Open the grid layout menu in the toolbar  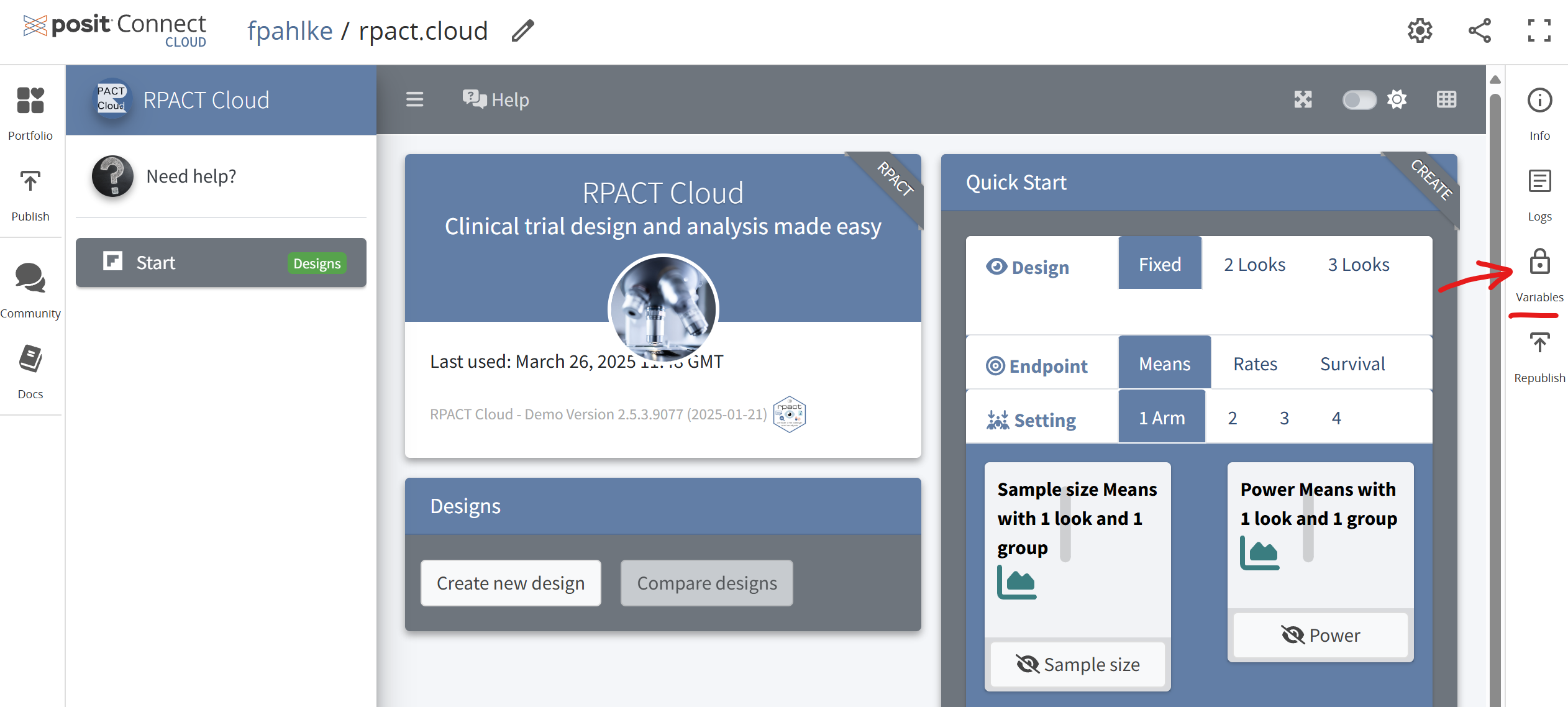(1447, 99)
